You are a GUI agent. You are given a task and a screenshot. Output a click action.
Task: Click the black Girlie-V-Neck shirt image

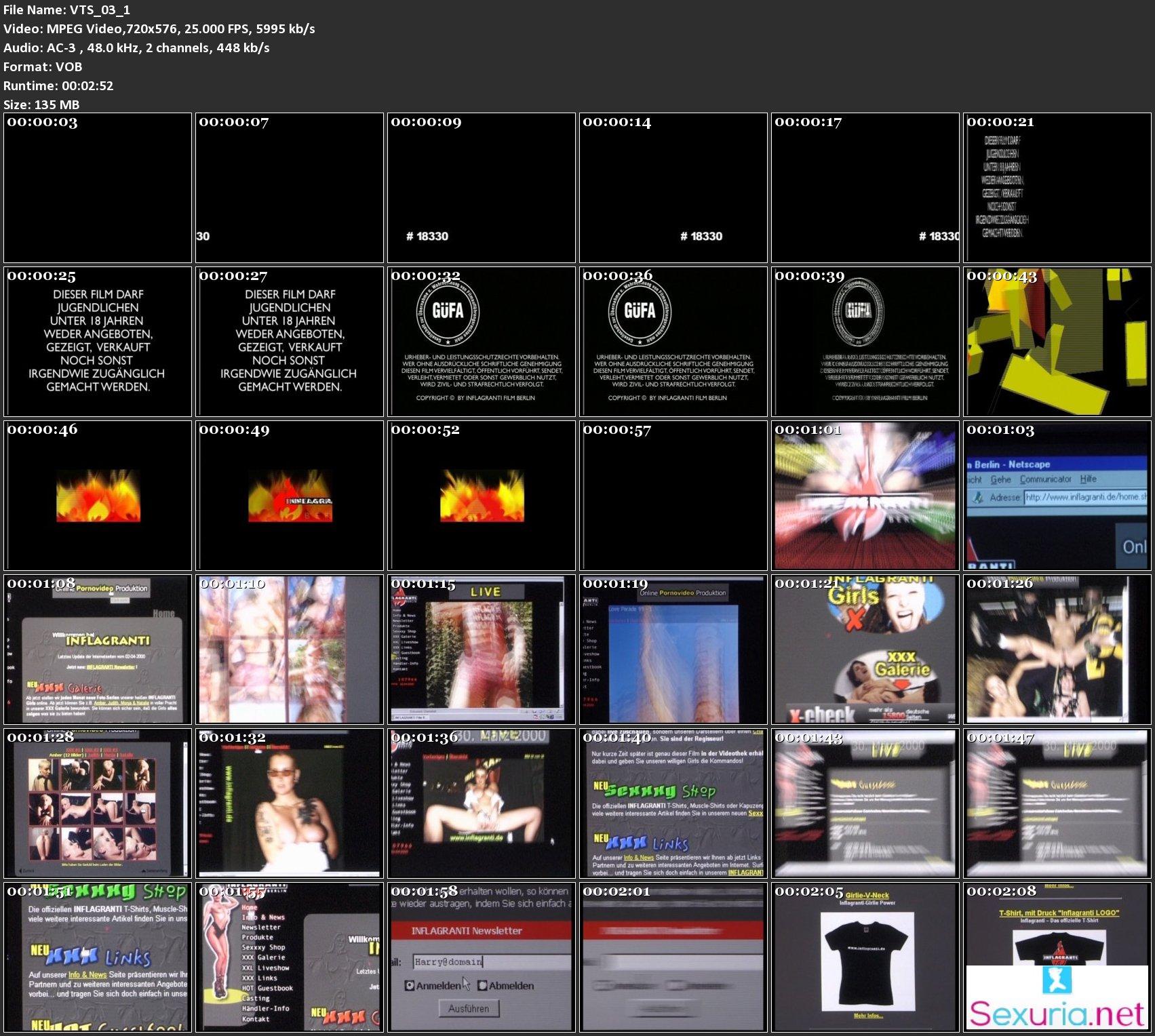865,958
